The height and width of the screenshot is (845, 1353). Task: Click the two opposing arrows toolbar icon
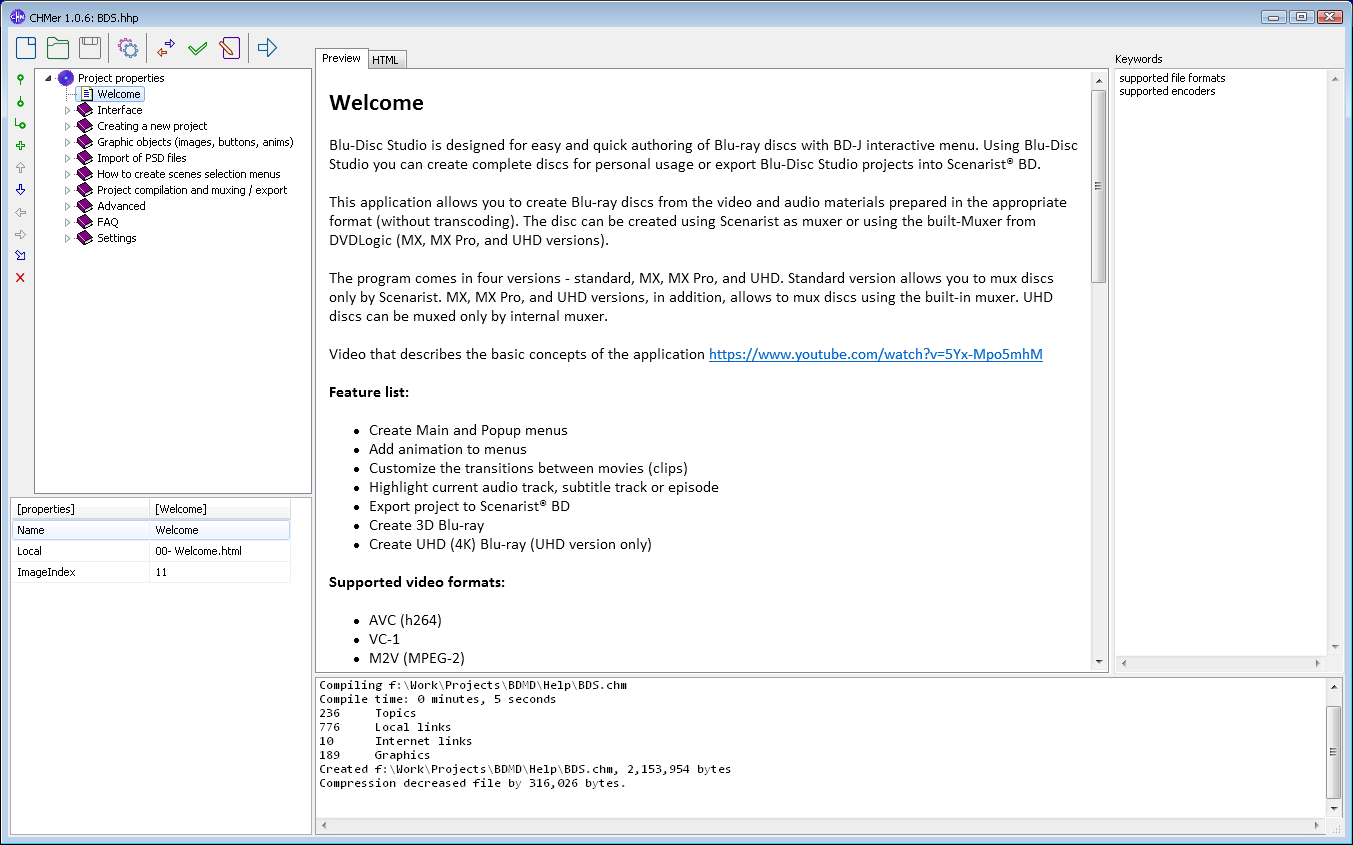point(166,47)
